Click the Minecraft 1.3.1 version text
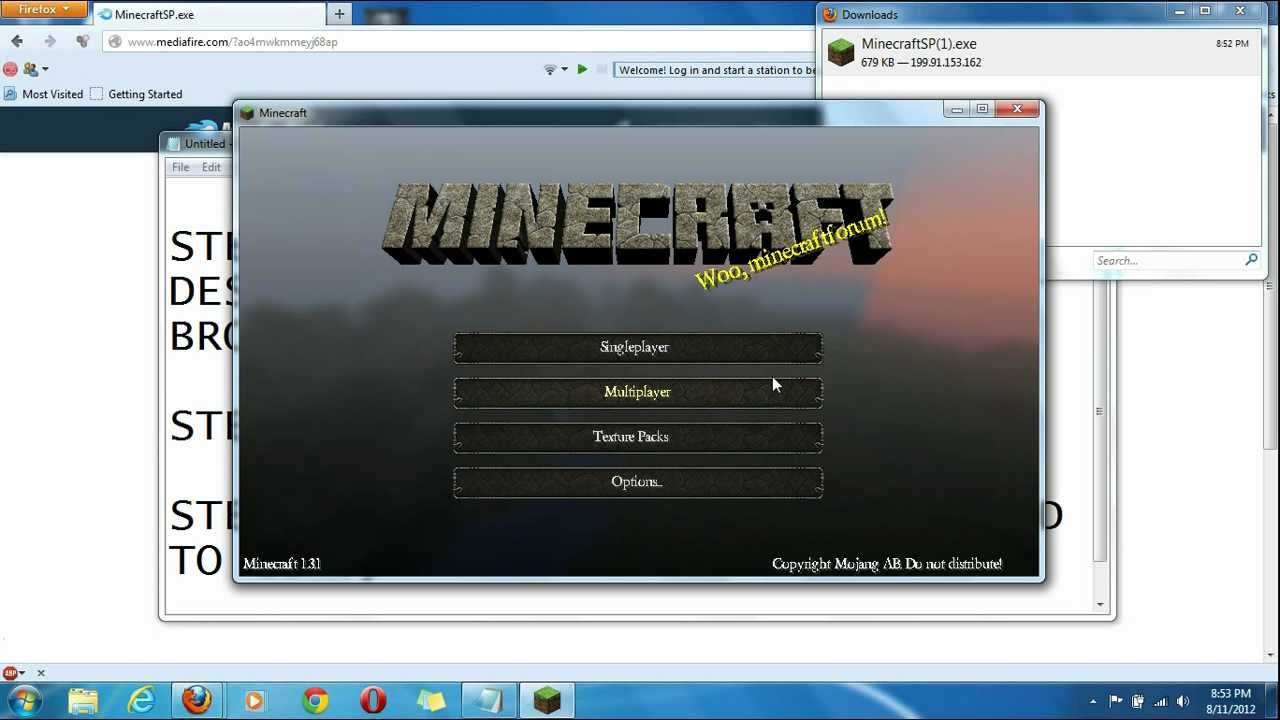 tap(282, 564)
